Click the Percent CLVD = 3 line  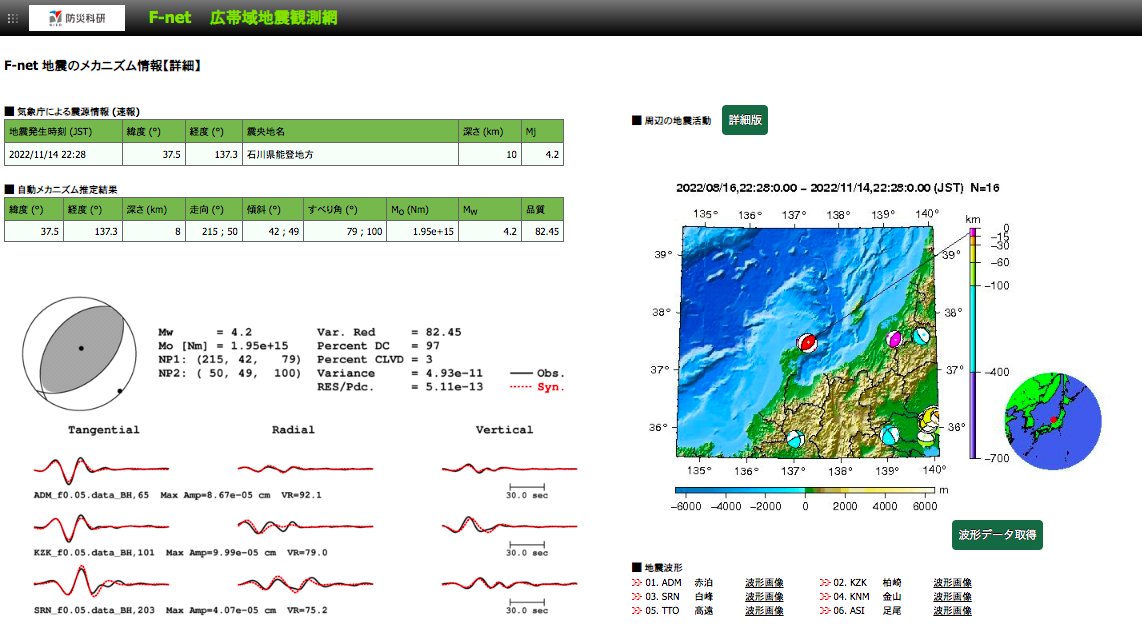click(x=374, y=359)
